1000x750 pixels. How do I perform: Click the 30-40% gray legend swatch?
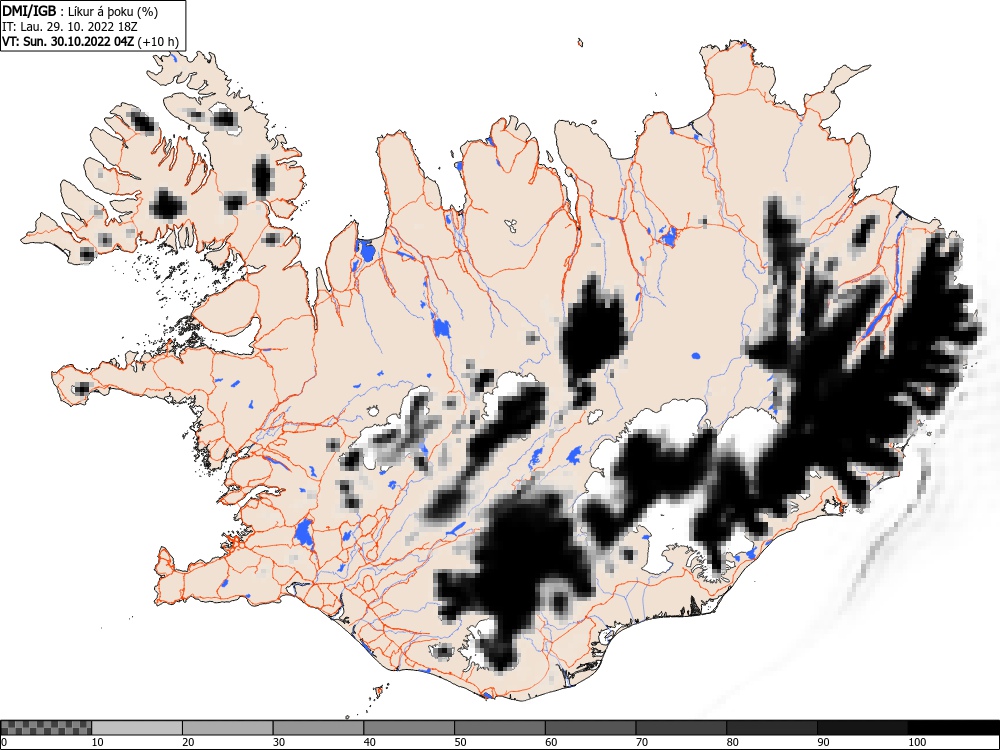pyautogui.click(x=318, y=728)
